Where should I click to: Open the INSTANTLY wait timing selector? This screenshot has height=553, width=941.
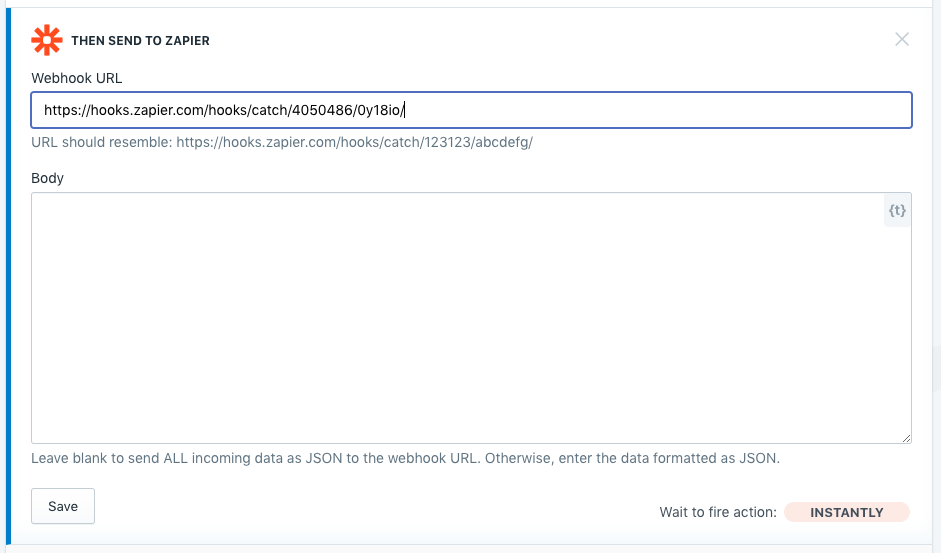click(x=847, y=512)
